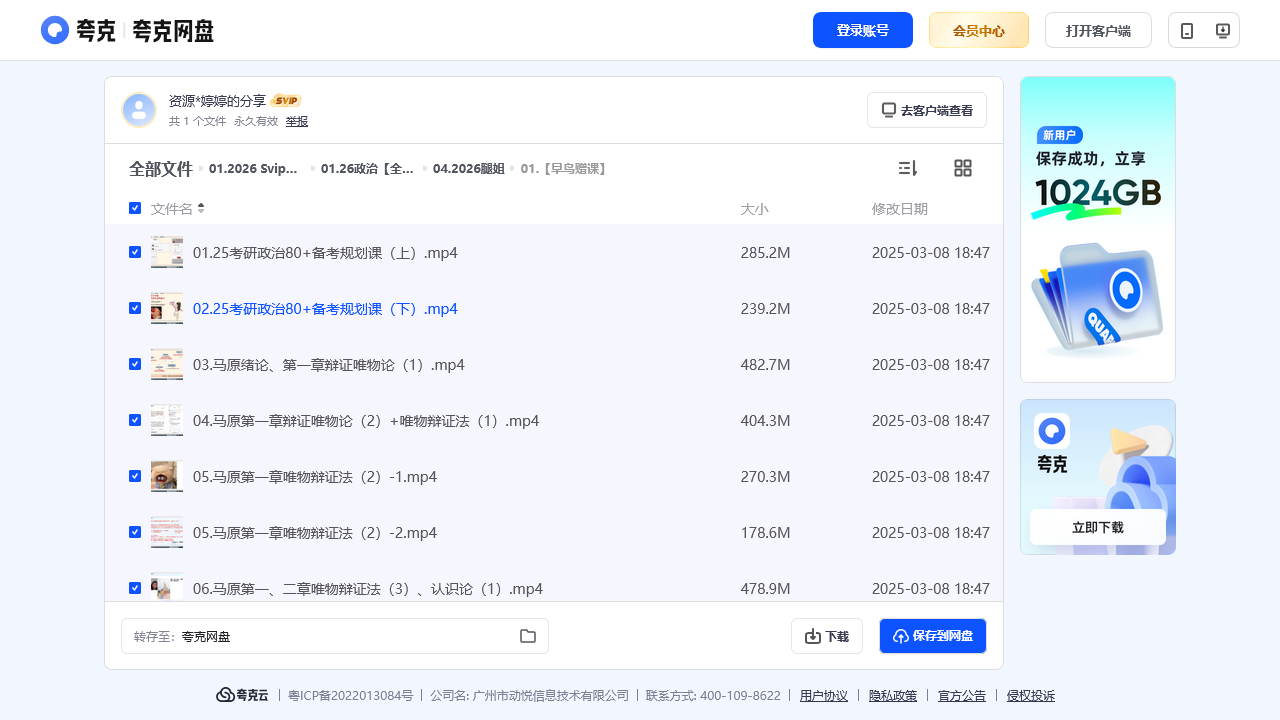
Task: Click 登录账号 login button
Action: 863,30
